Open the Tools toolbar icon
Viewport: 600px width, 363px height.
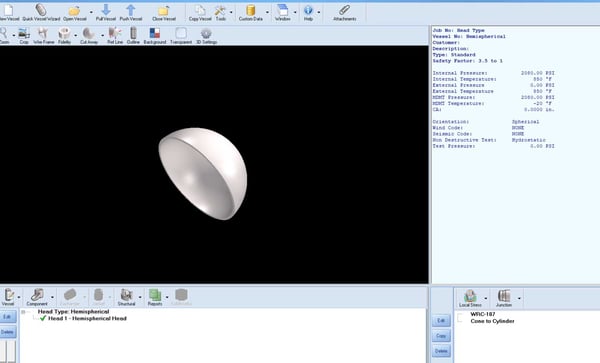[220, 12]
